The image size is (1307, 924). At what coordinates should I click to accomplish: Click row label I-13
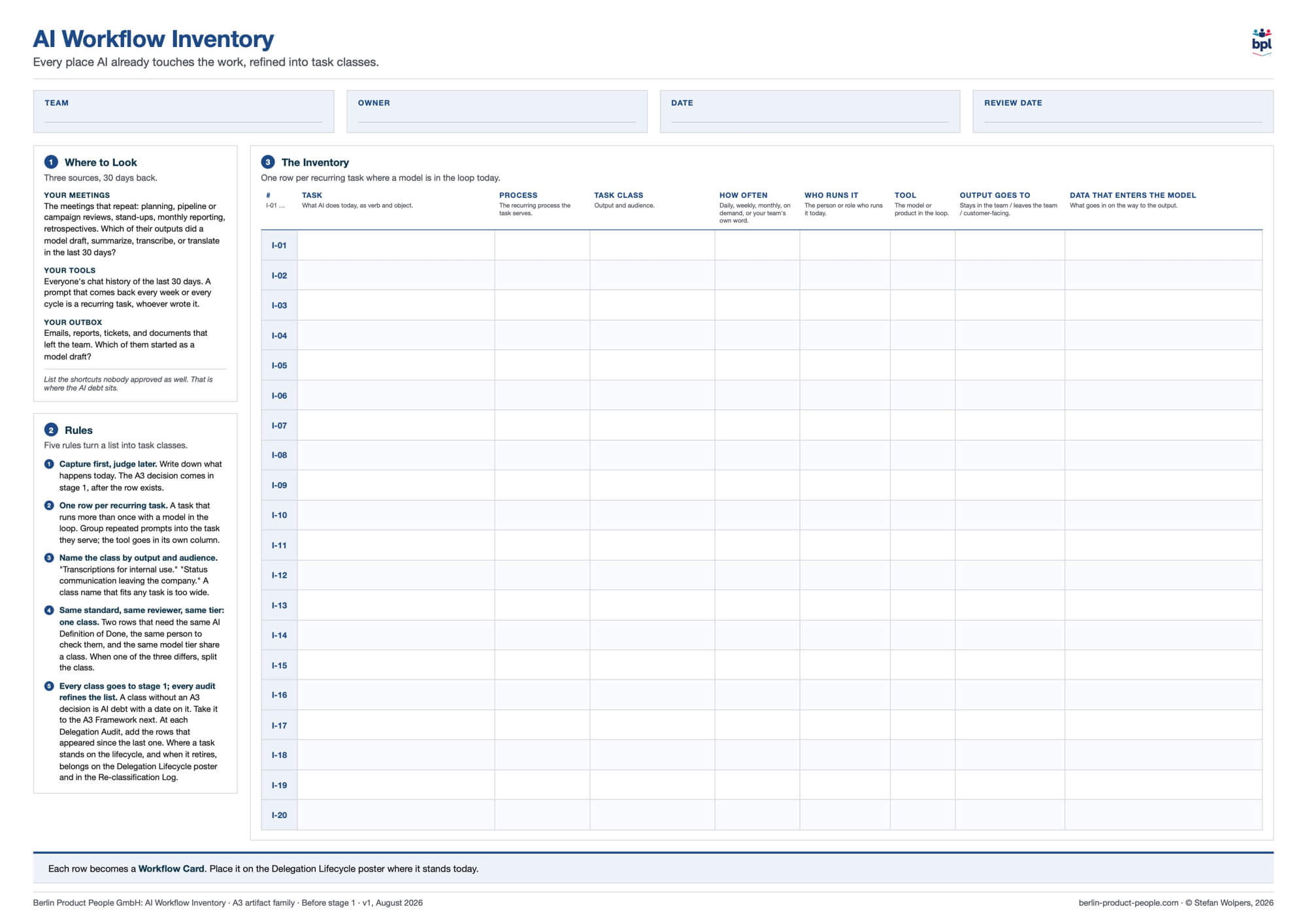coord(279,605)
